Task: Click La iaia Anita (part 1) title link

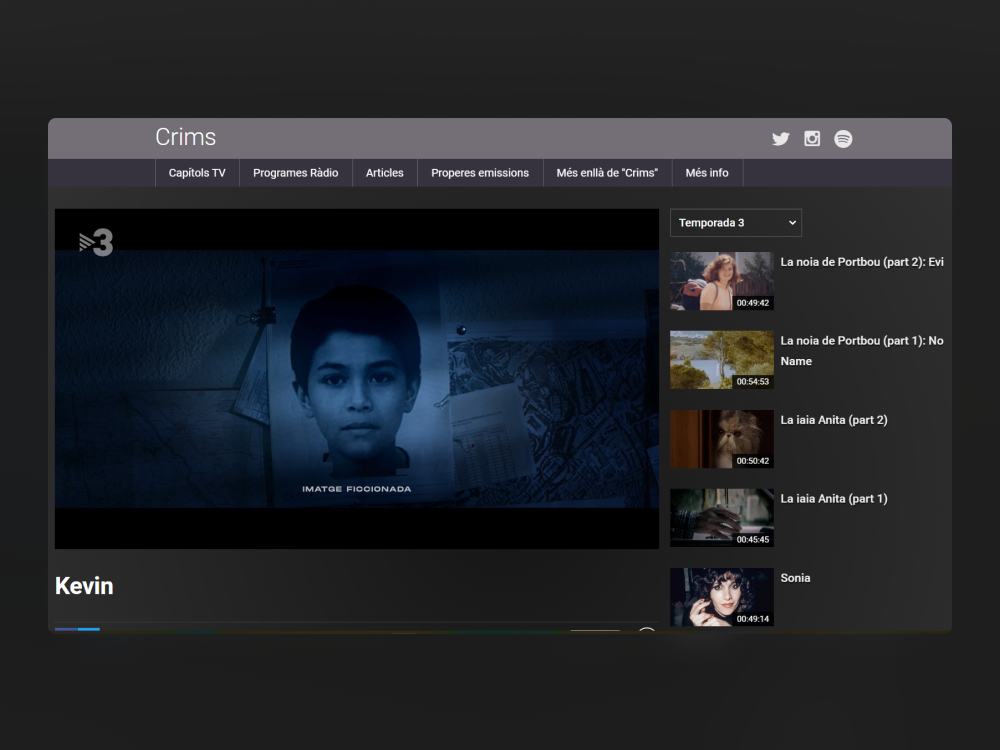Action: [x=834, y=499]
